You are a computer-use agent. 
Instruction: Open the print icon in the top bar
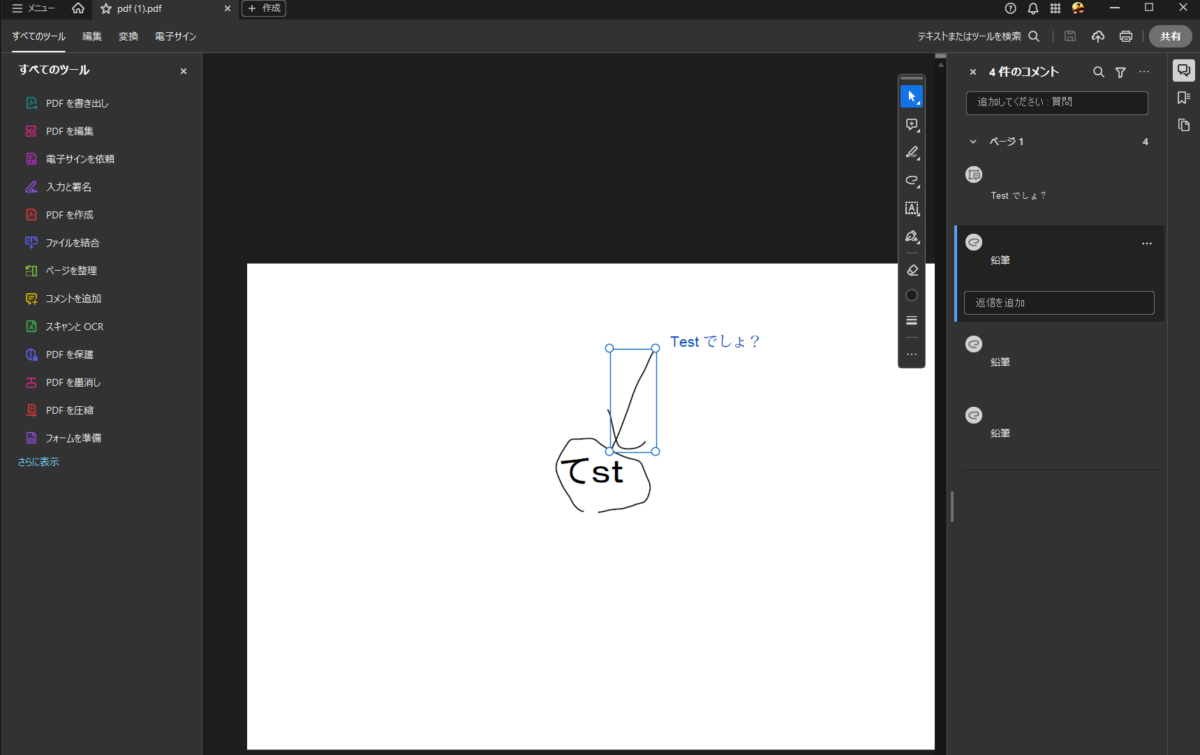[x=1125, y=35]
